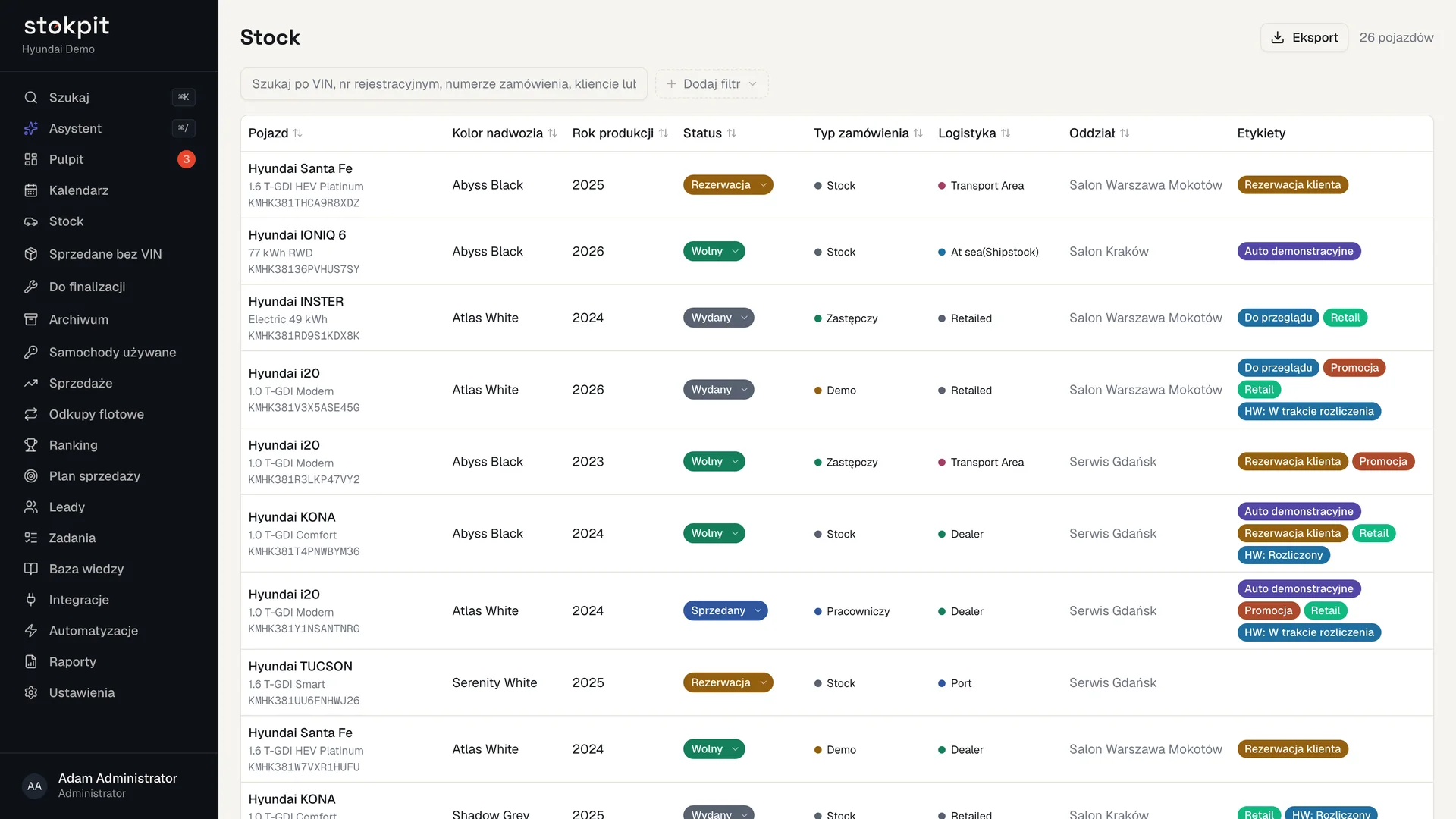The height and width of the screenshot is (819, 1456).
Task: Click the stokpit logo
Action: 67,26
